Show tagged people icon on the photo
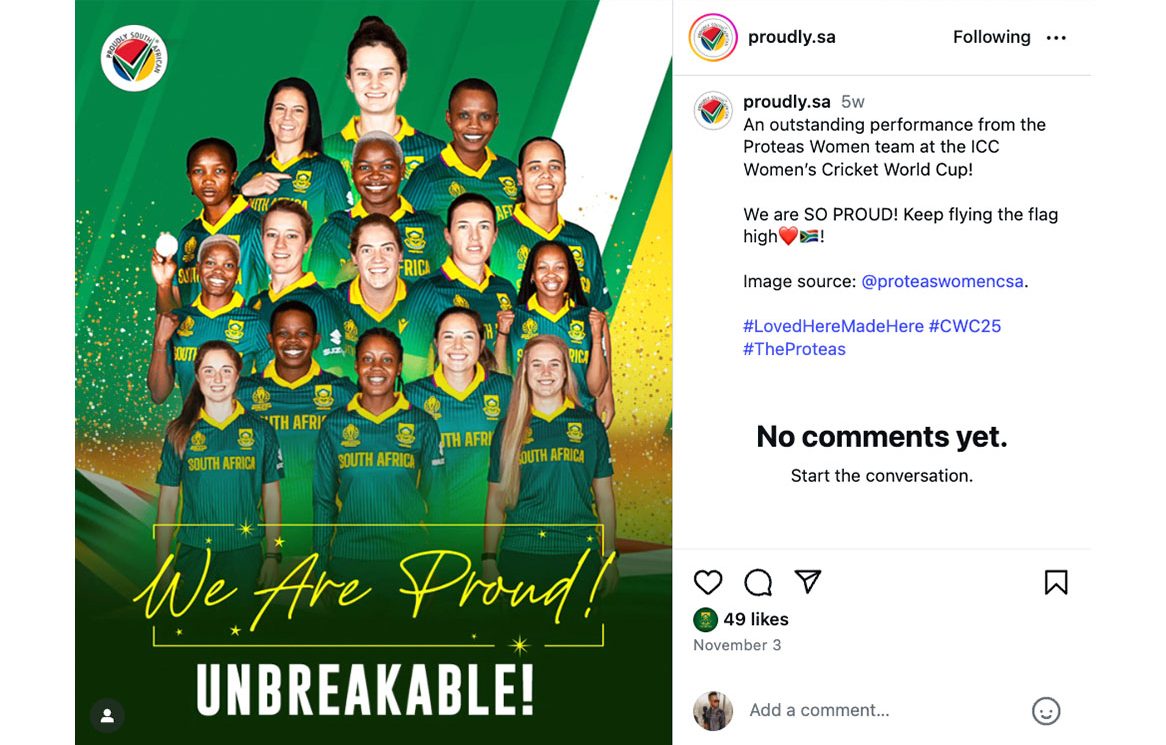 107,715
